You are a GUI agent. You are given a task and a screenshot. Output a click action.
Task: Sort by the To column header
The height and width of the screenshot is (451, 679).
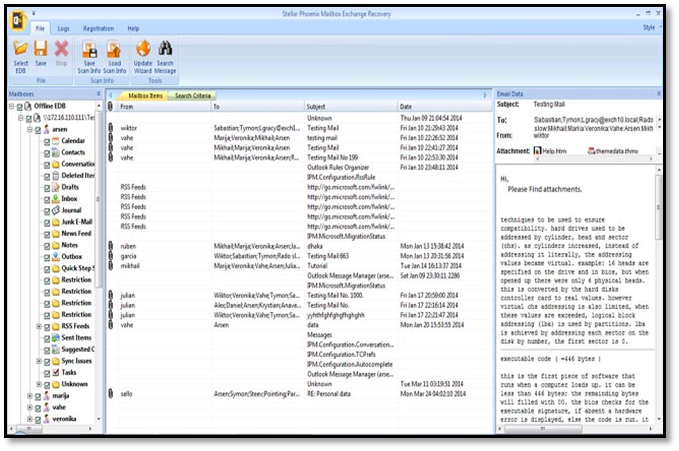click(258, 107)
